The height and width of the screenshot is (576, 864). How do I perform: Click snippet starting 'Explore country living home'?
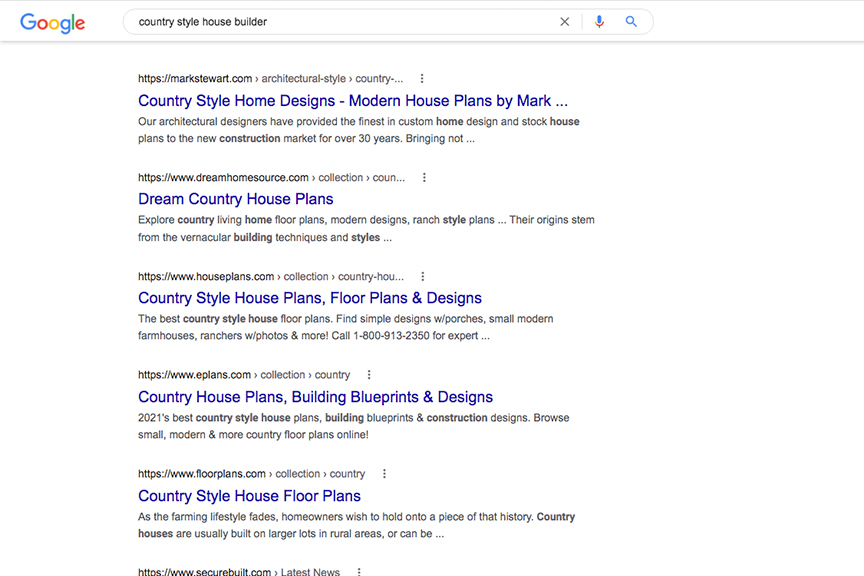(366, 229)
